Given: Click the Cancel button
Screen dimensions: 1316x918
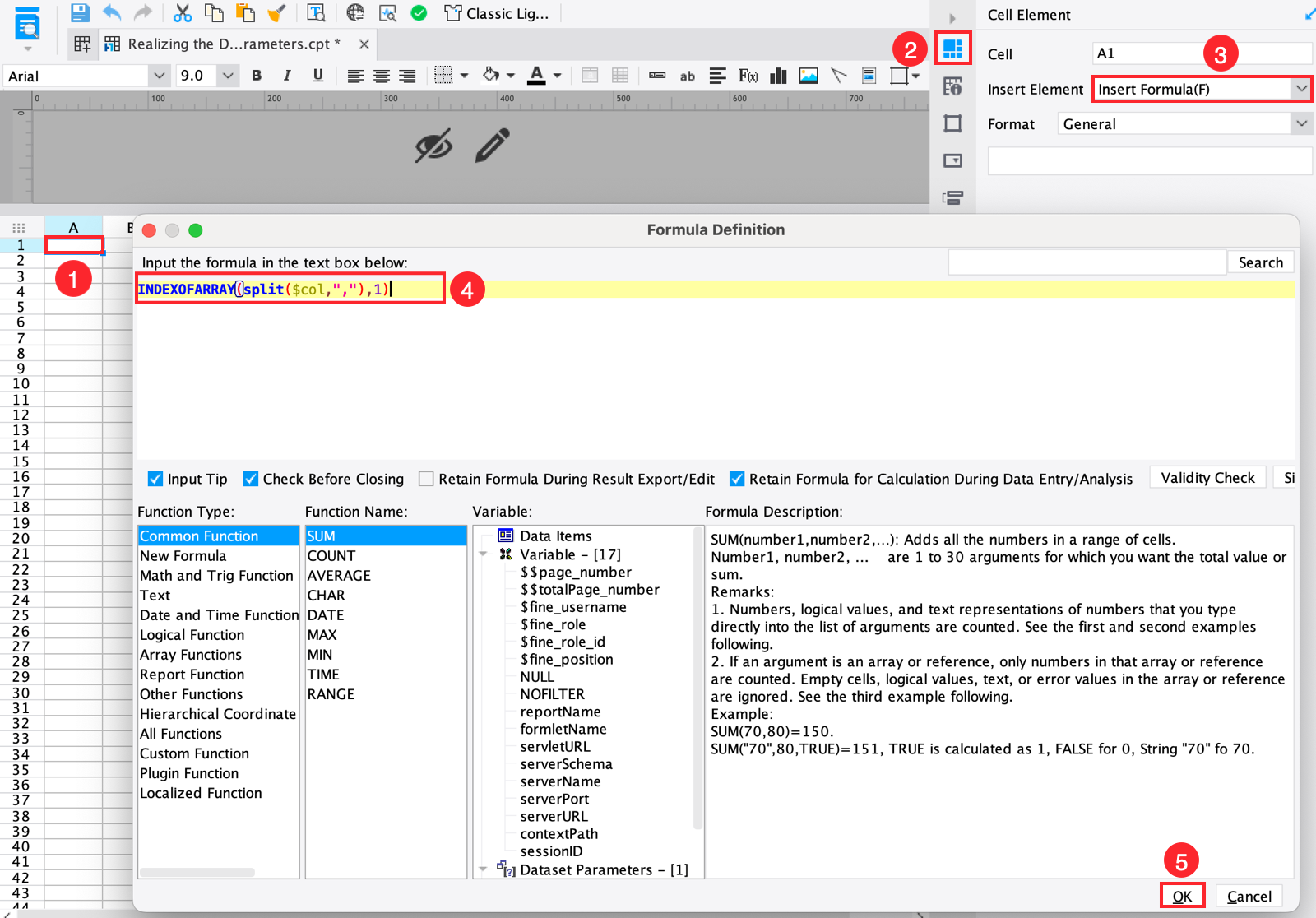Looking at the screenshot, I should 1249,897.
